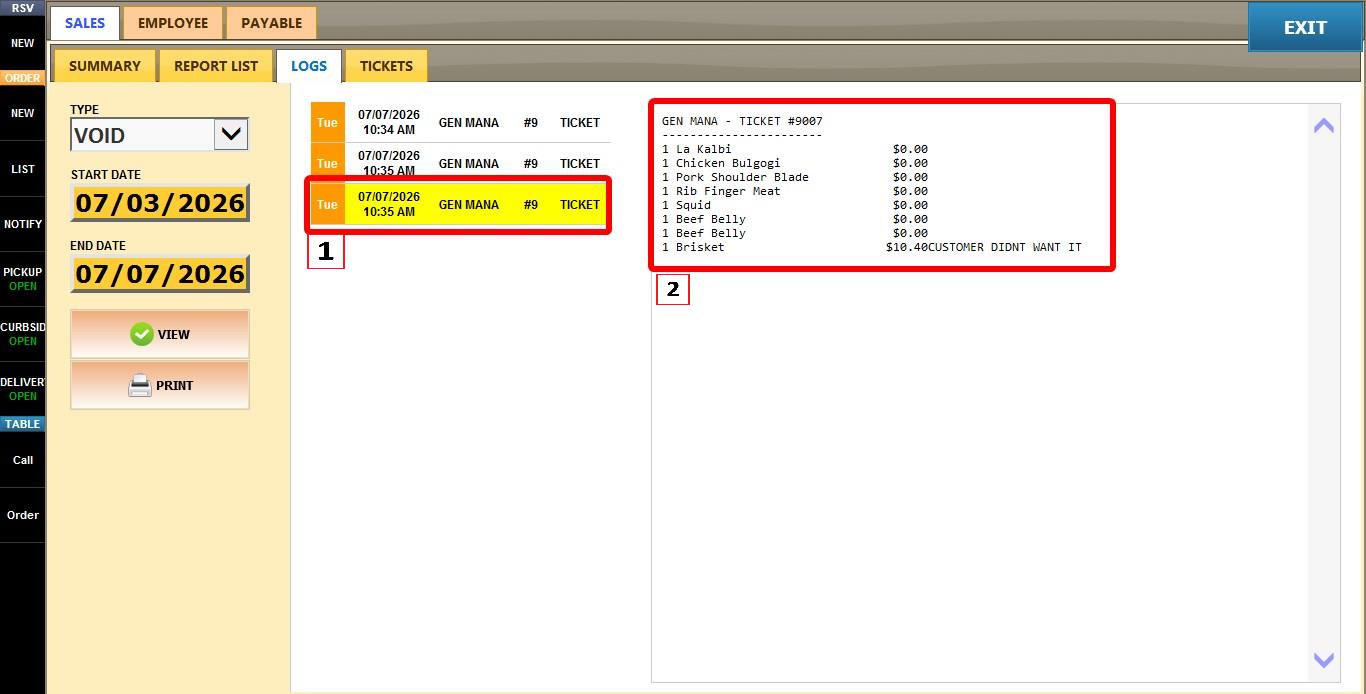Switch to the SUMMARY sub-tab
Image resolution: width=1366 pixels, height=694 pixels.
tap(104, 66)
